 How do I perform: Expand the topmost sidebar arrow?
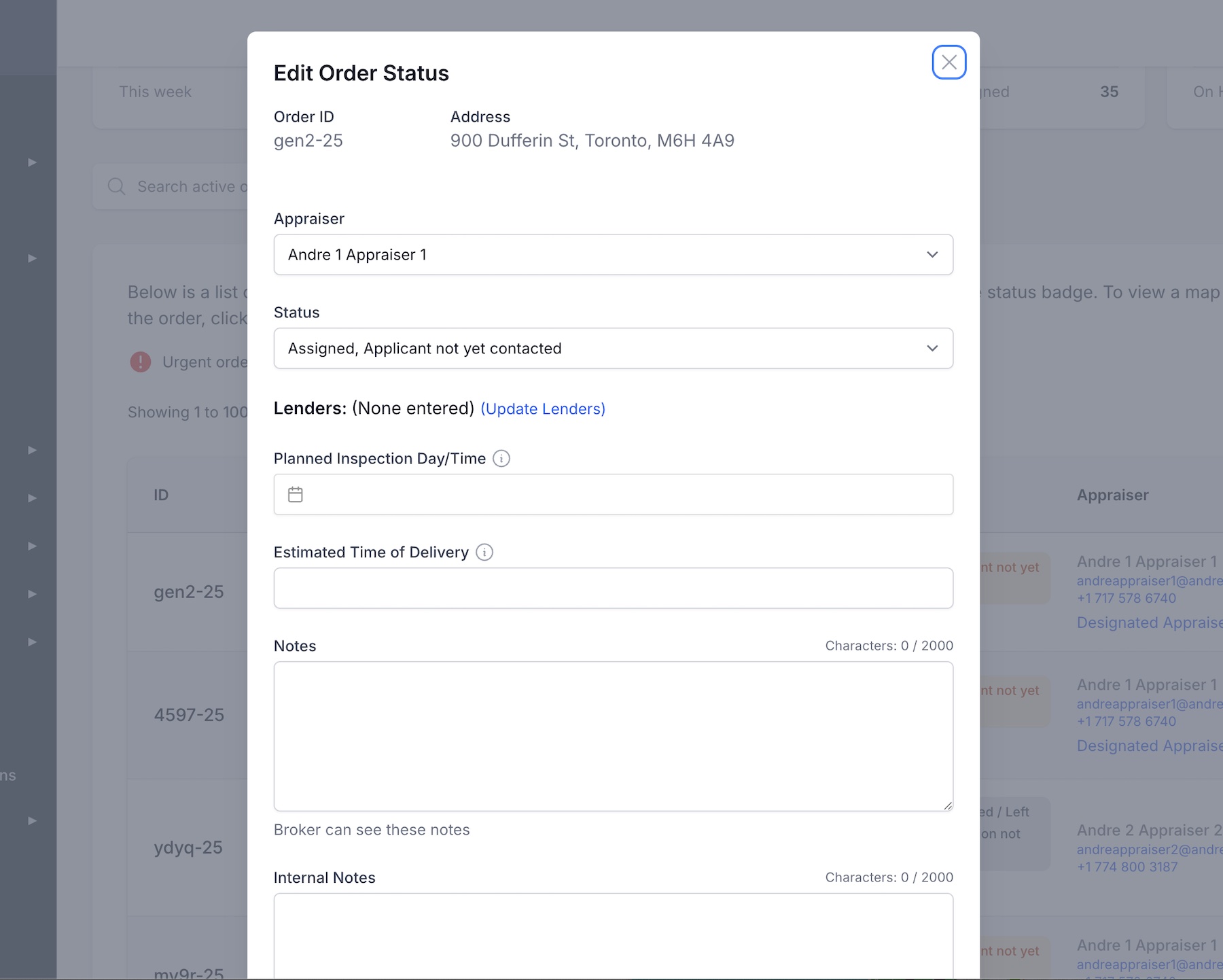(x=32, y=162)
